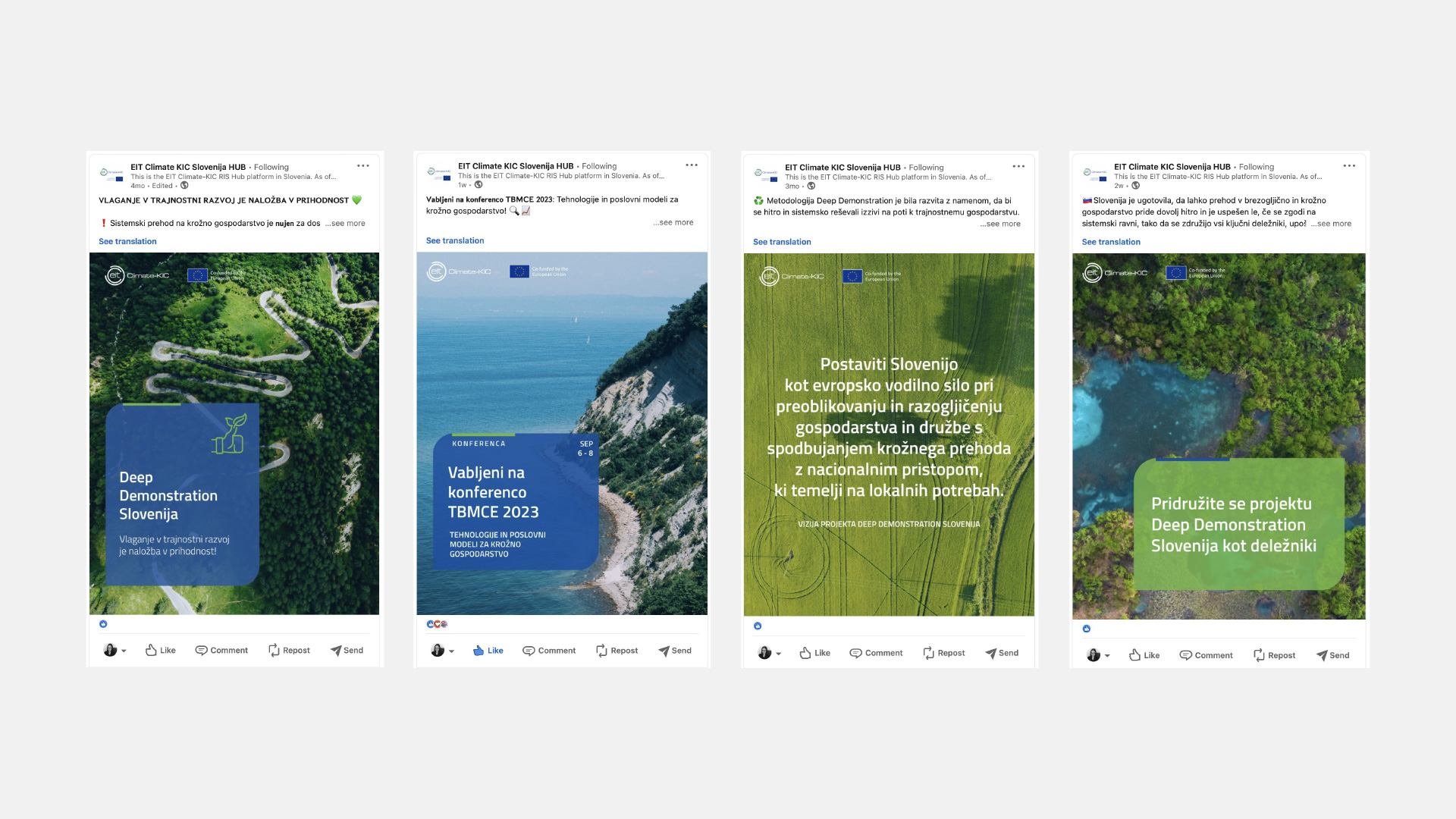Repost the green field vision post
The height and width of the screenshot is (819, 1456).
point(943,653)
